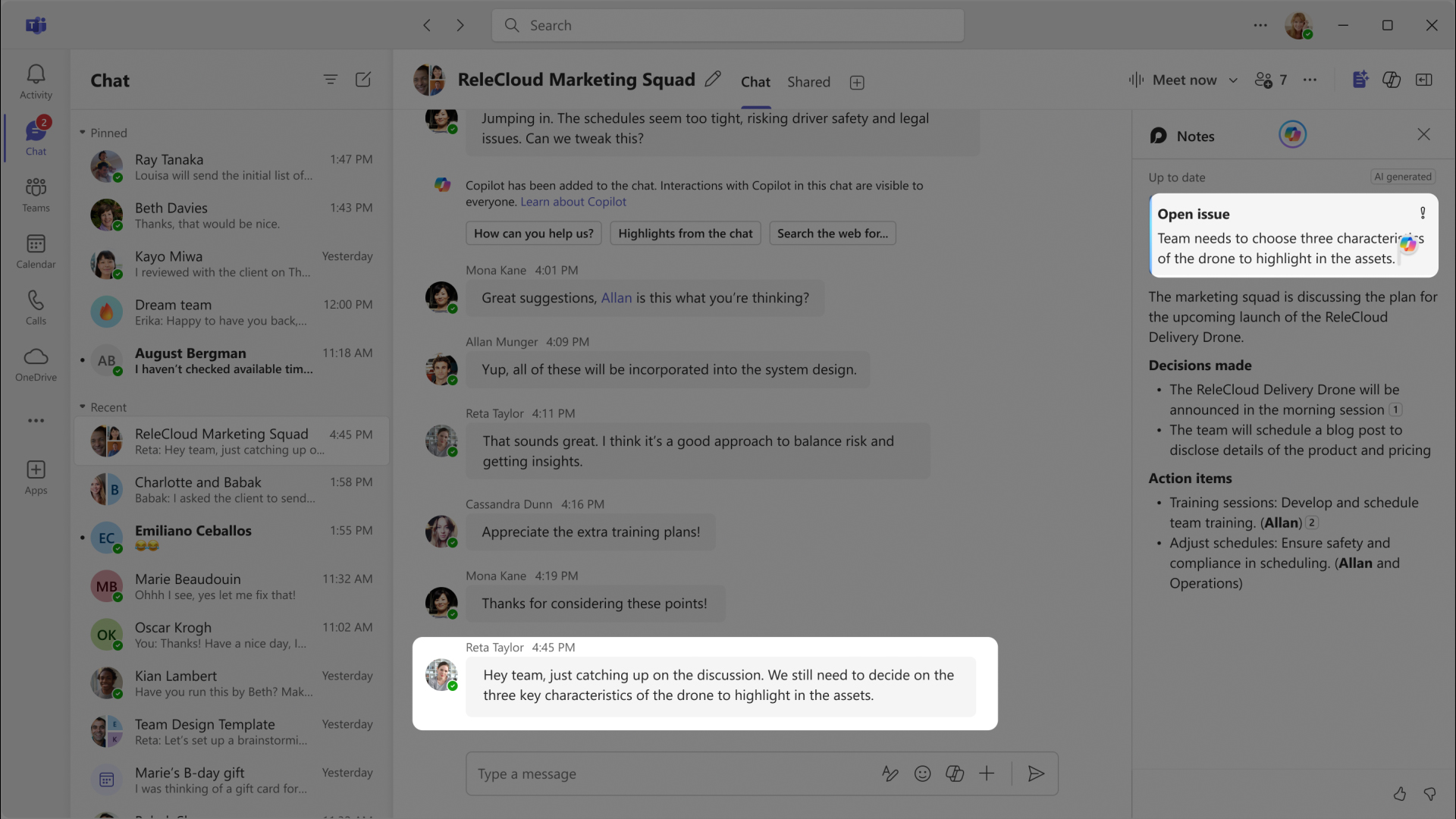Filter the chat list
Viewport: 1456px width, 819px height.
(330, 80)
